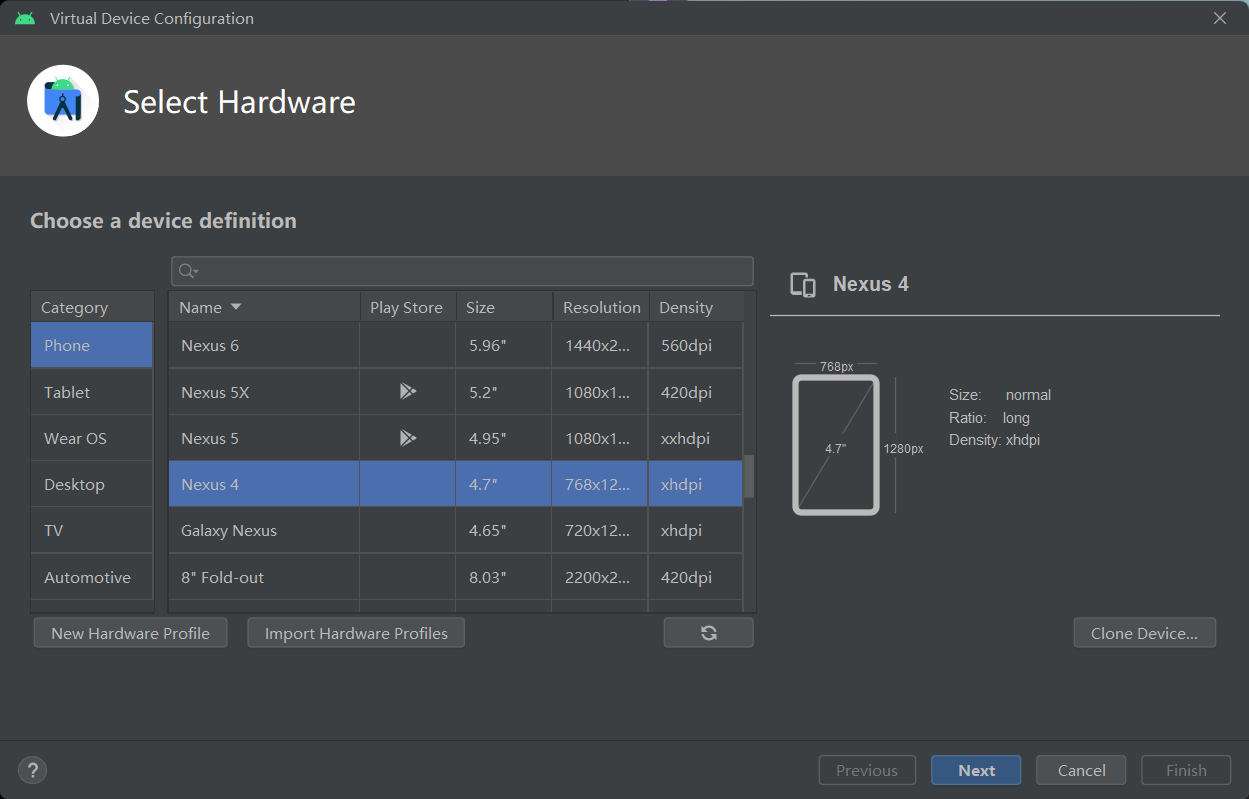Click the Play Store icon for Nexus 5X
This screenshot has width=1249, height=799.
pos(407,392)
